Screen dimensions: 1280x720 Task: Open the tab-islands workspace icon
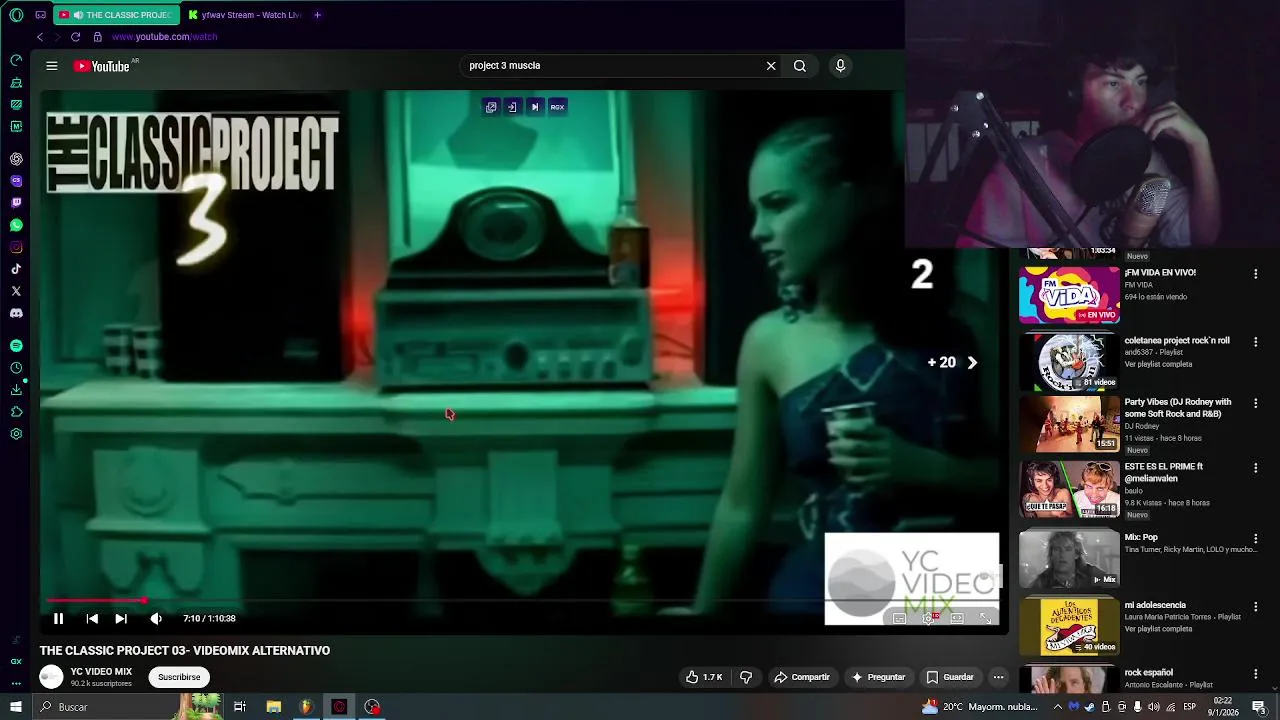tap(40, 15)
